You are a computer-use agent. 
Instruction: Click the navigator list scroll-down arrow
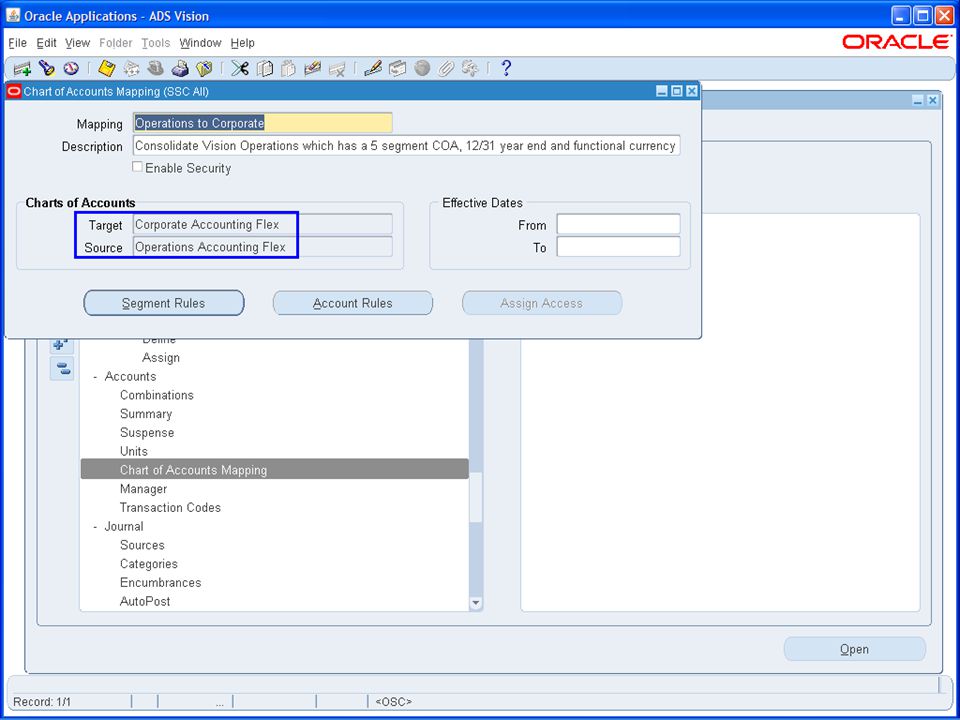476,603
